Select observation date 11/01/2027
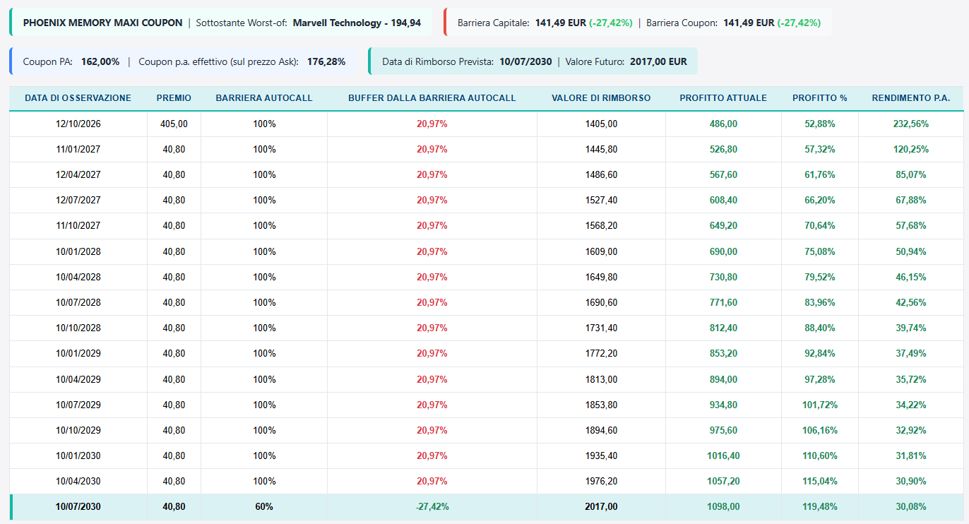 click(x=78, y=149)
